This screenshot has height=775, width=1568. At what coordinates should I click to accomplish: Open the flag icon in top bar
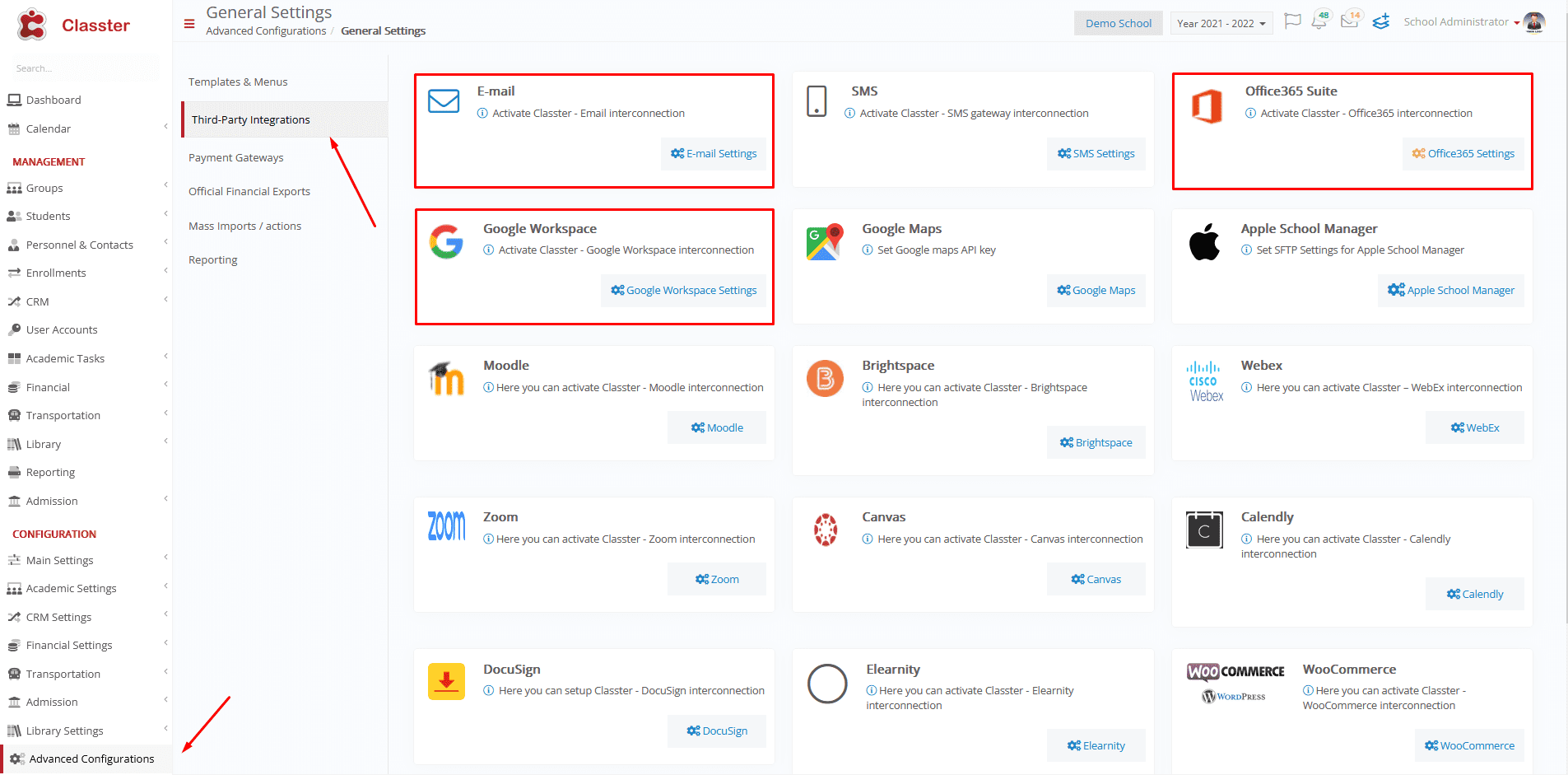[x=1293, y=21]
